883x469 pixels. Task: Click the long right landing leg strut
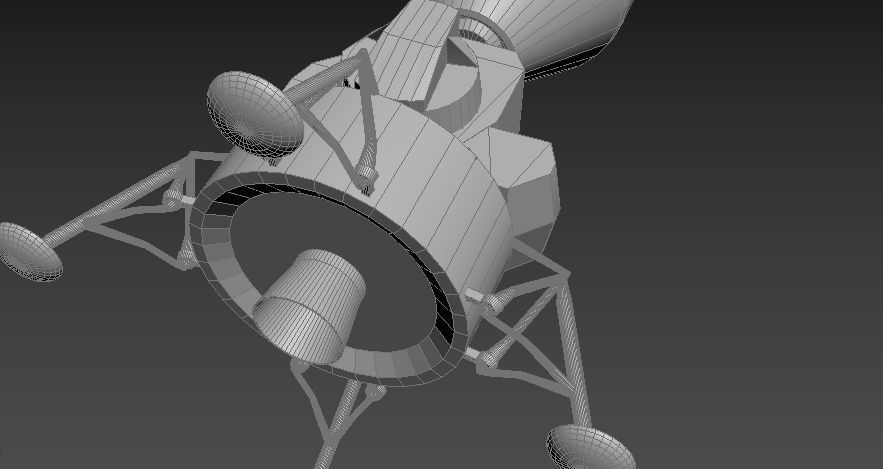point(574,352)
